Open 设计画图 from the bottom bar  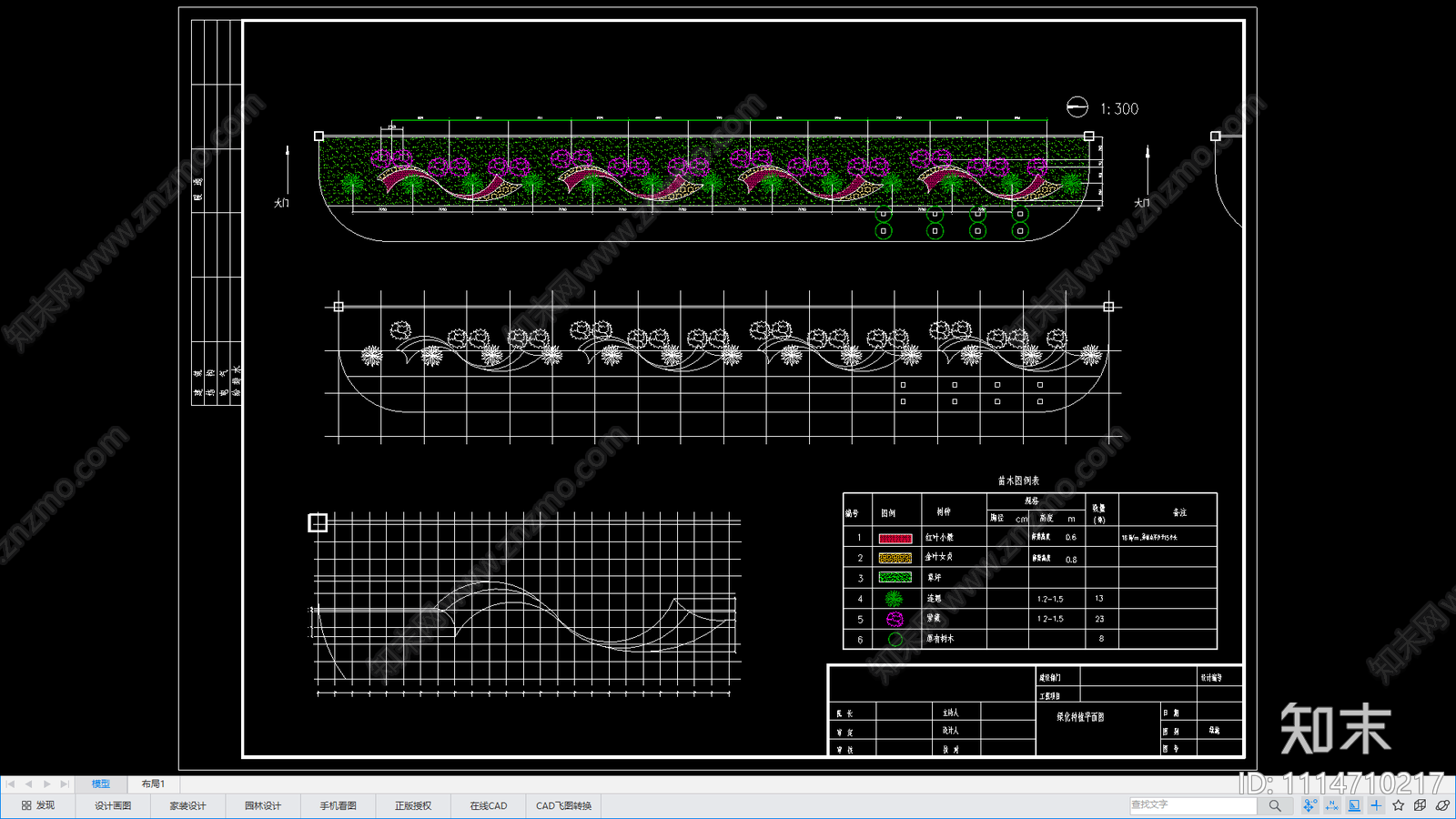[113, 805]
